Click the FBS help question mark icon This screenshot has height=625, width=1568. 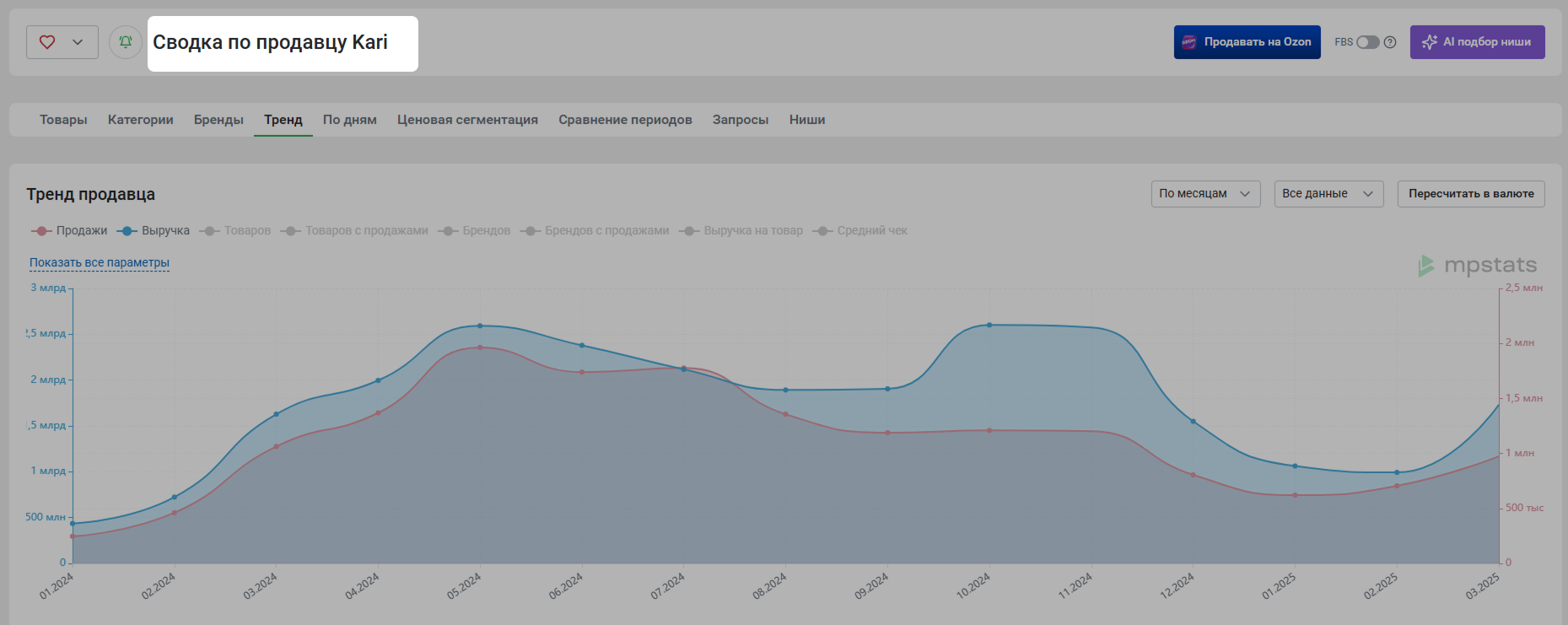pyautogui.click(x=1390, y=42)
